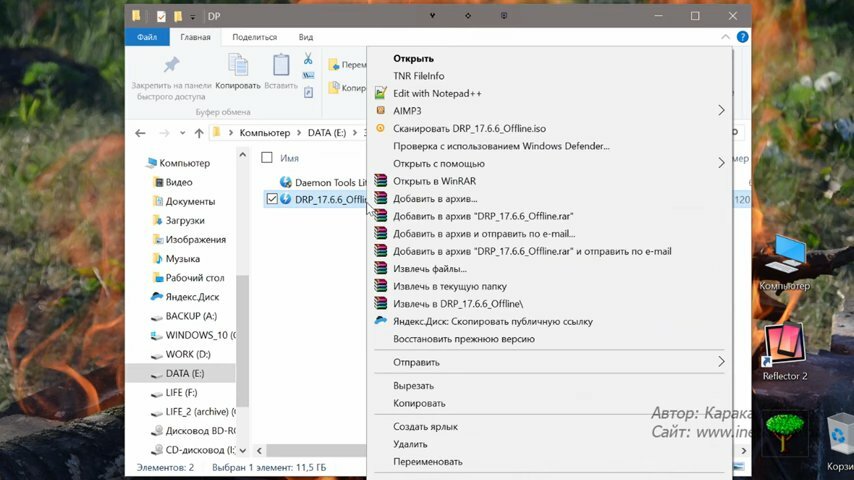Click the AIMP3 icon in the context menu
854x480 pixels.
point(381,111)
